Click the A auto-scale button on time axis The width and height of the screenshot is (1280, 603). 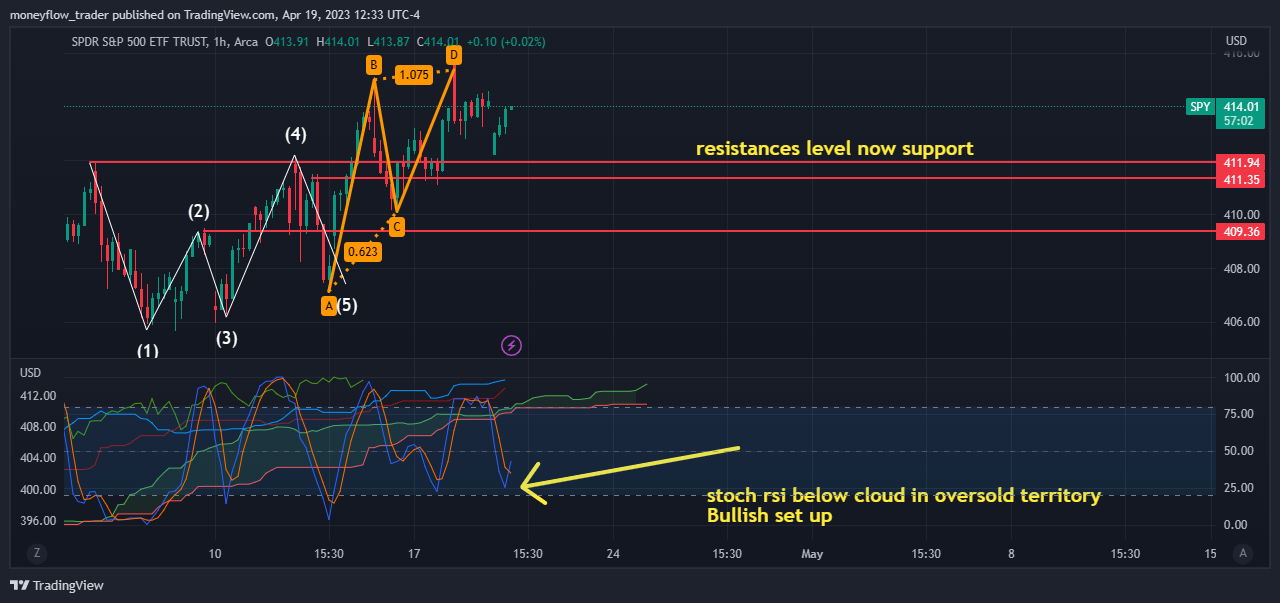[x=1243, y=553]
